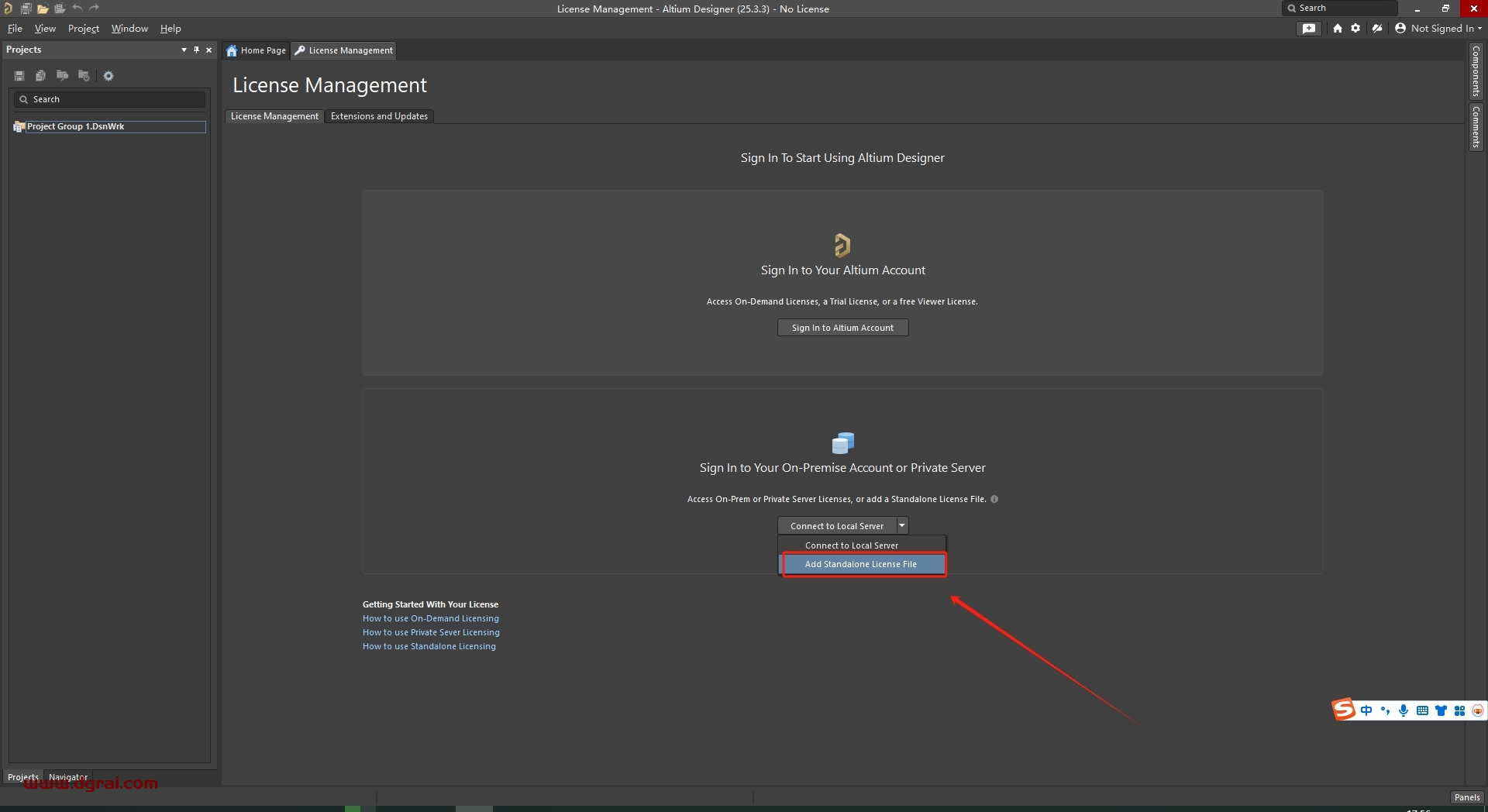This screenshot has width=1488, height=812.
Task: Click the folder with magnifier icon in Projects panel
Action: tap(62, 76)
